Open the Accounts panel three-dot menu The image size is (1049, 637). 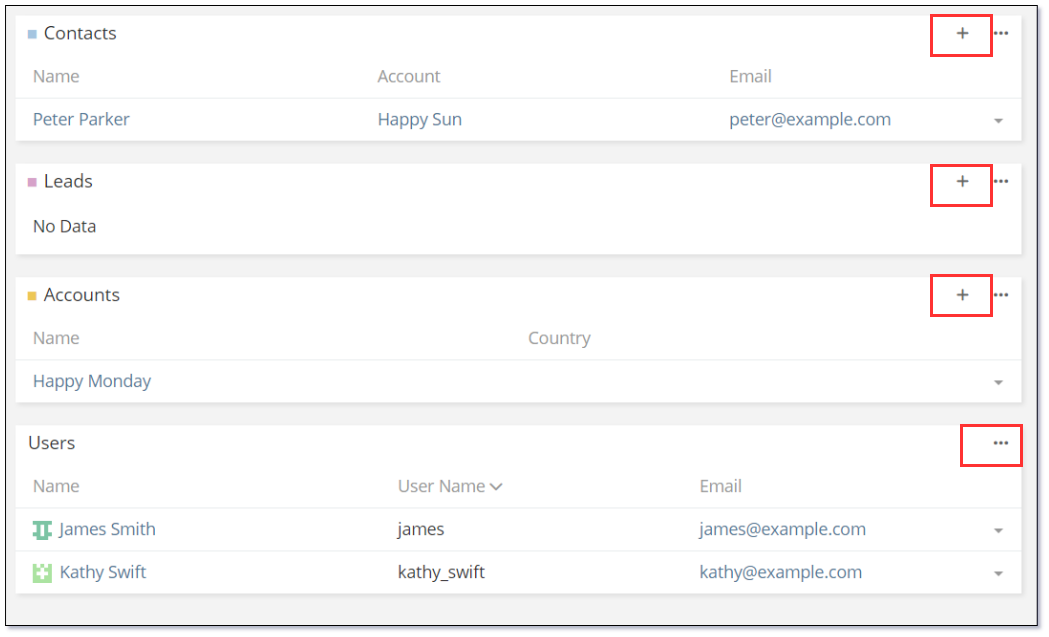(x=1001, y=295)
